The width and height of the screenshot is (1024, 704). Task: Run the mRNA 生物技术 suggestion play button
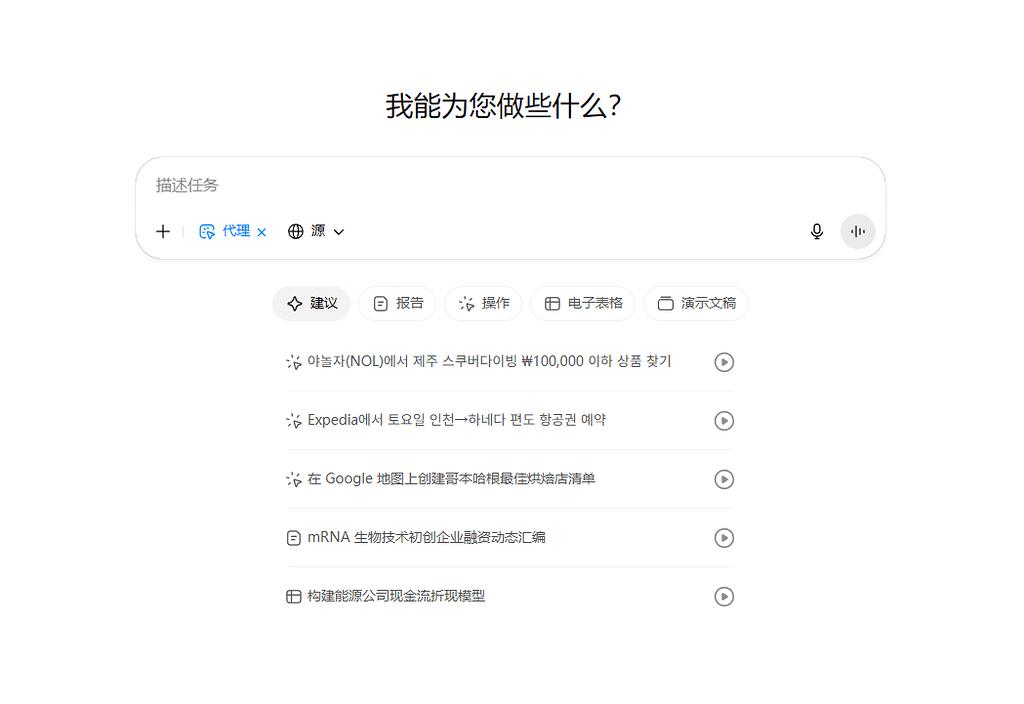click(724, 537)
